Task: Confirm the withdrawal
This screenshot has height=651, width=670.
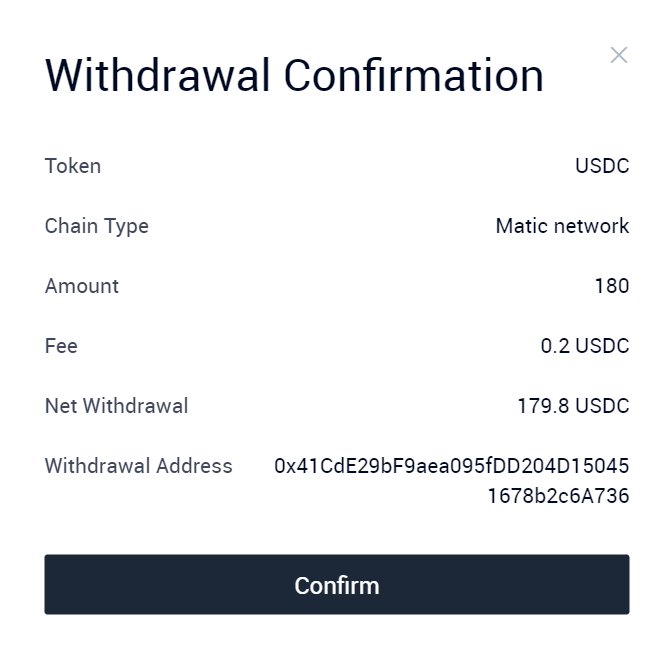Action: click(x=337, y=584)
